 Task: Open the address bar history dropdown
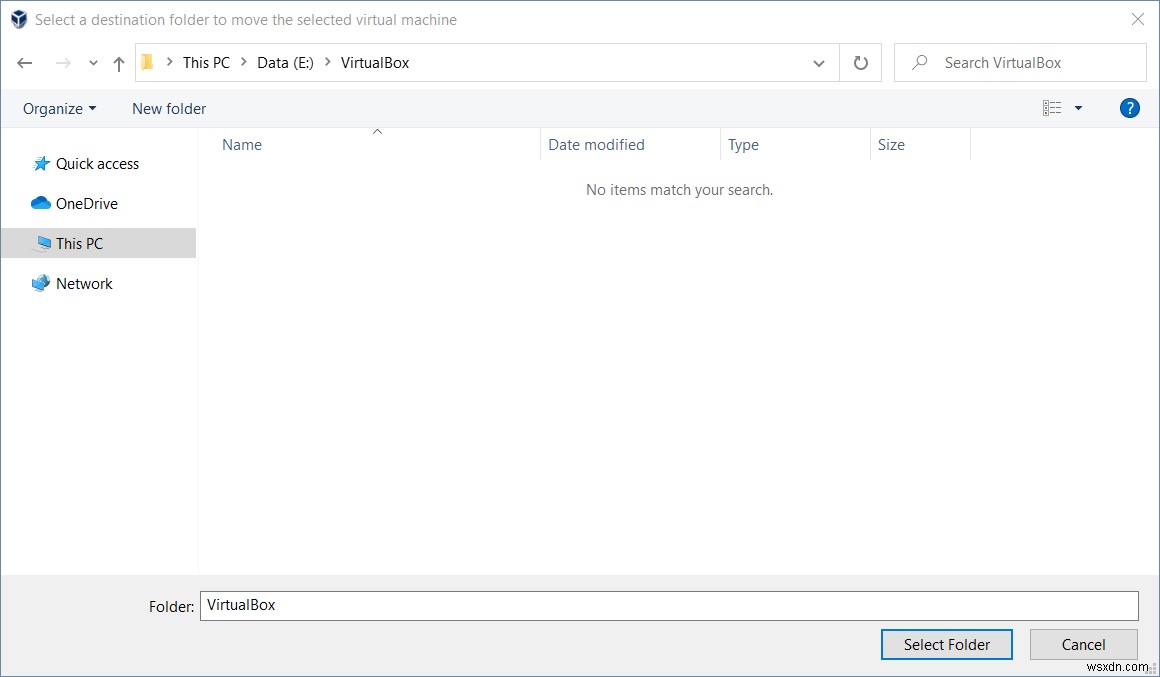pyautogui.click(x=818, y=62)
